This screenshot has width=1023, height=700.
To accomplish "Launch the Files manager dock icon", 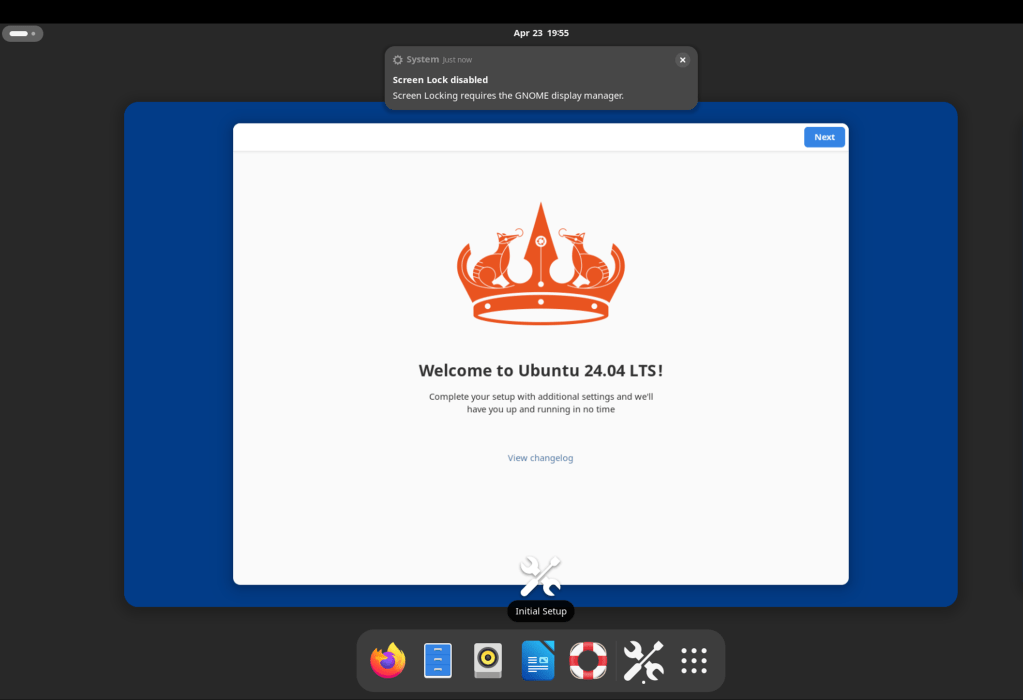I will [438, 660].
